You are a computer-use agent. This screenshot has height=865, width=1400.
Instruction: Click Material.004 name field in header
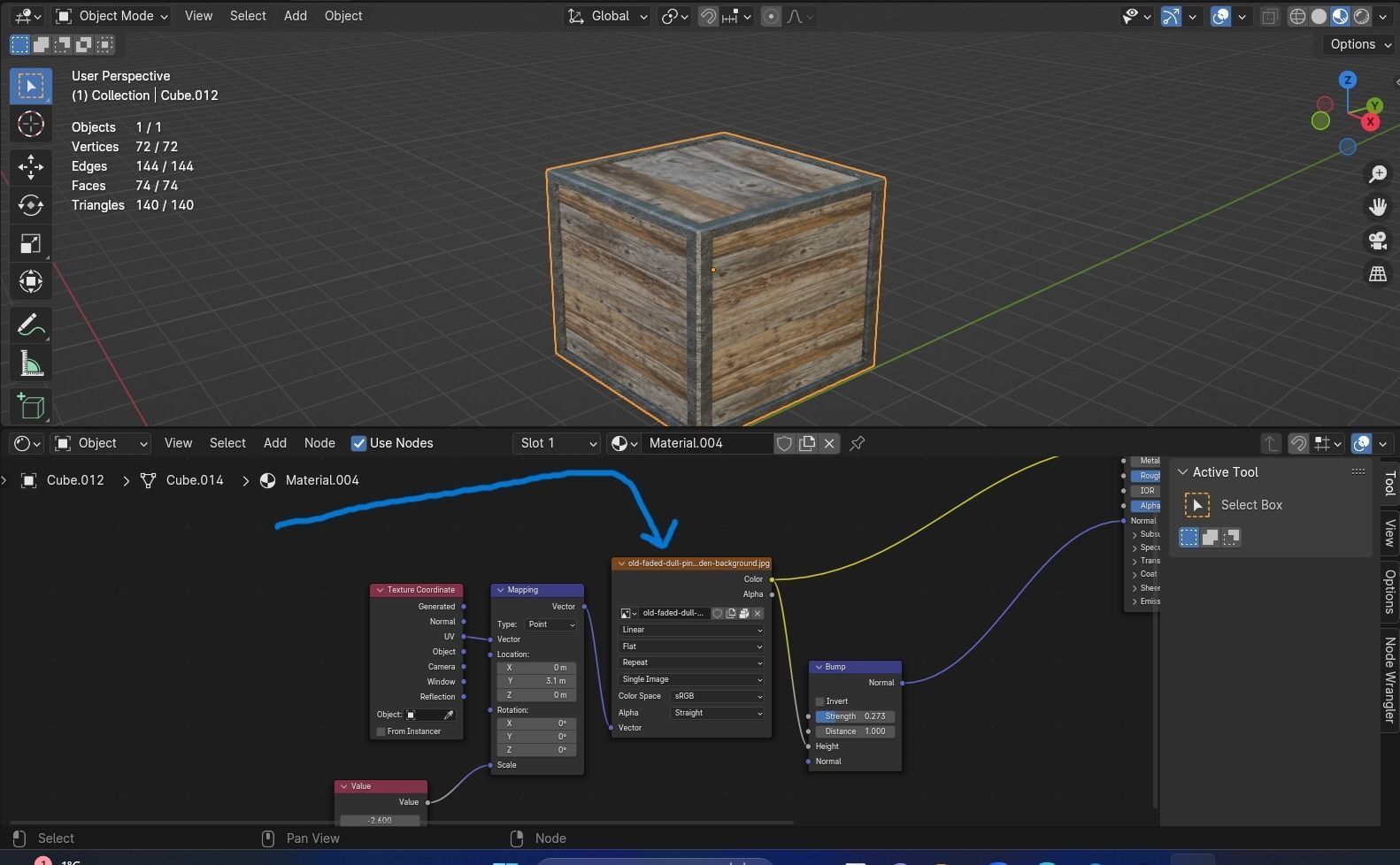coord(708,443)
